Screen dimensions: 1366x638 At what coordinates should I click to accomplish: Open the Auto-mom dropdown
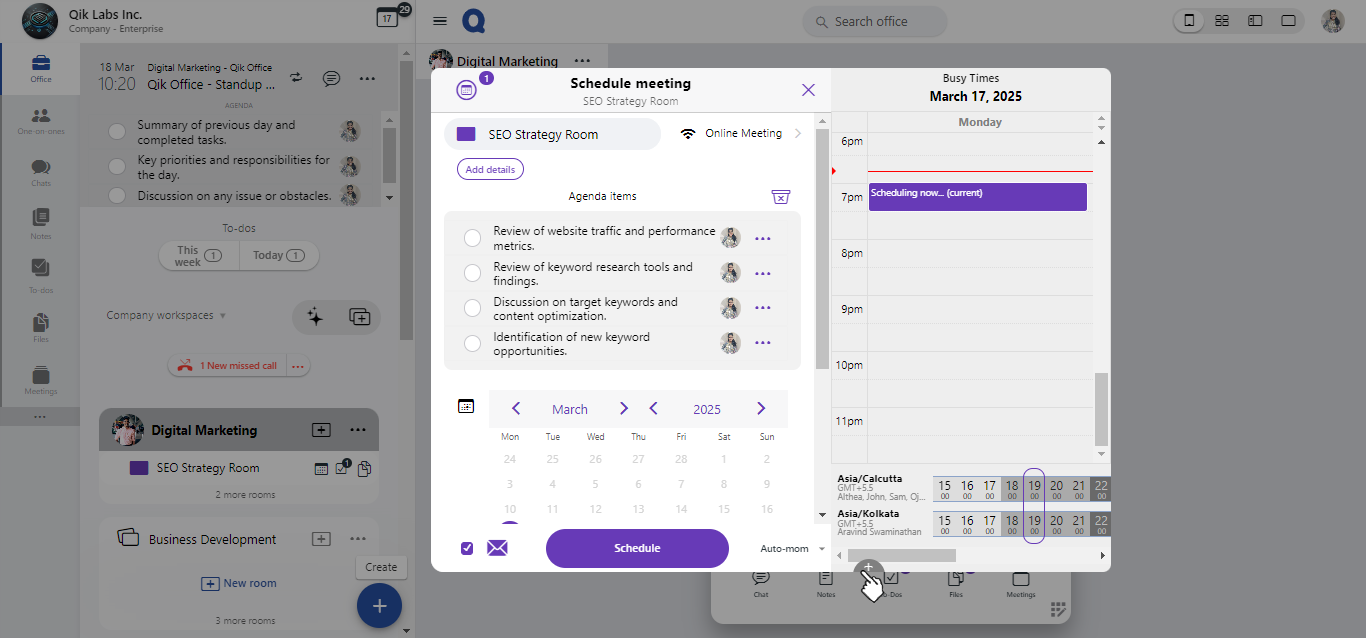click(x=792, y=548)
